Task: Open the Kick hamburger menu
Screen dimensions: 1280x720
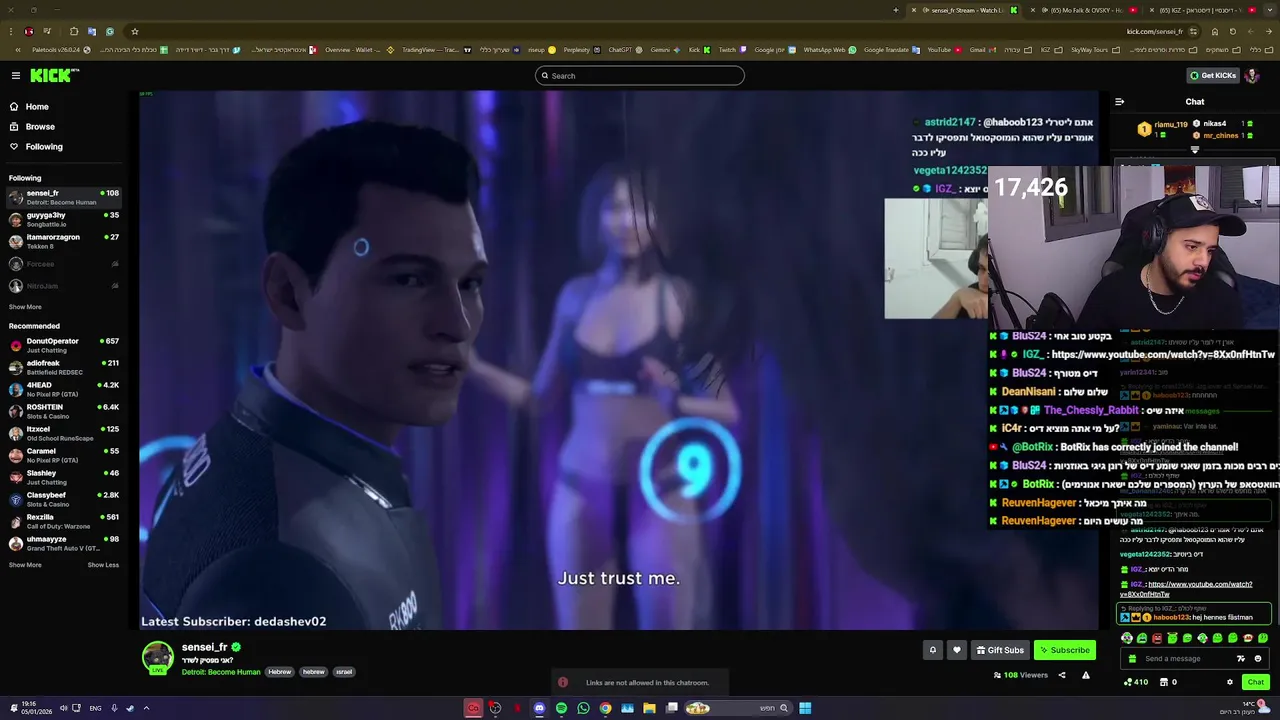Action: tap(16, 75)
